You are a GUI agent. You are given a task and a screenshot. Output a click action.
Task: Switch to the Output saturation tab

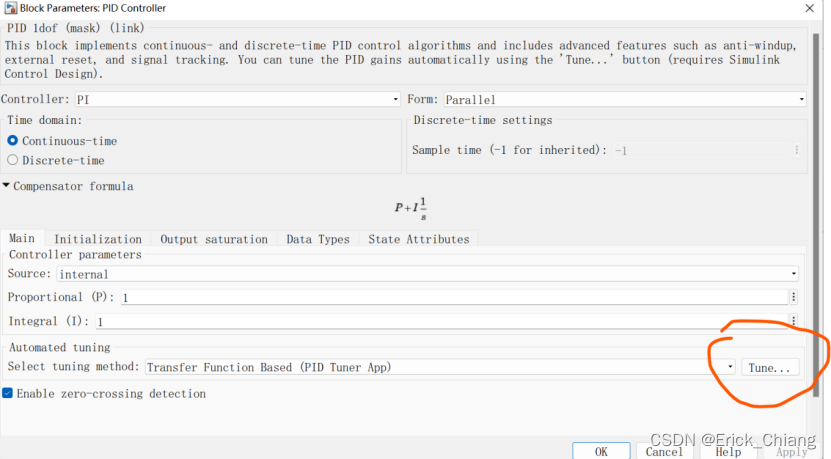[214, 239]
